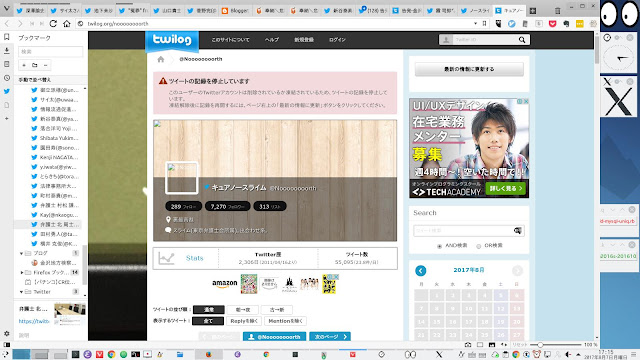Click the @Noooooooorth profile button
640x360 pixels.
(274, 337)
